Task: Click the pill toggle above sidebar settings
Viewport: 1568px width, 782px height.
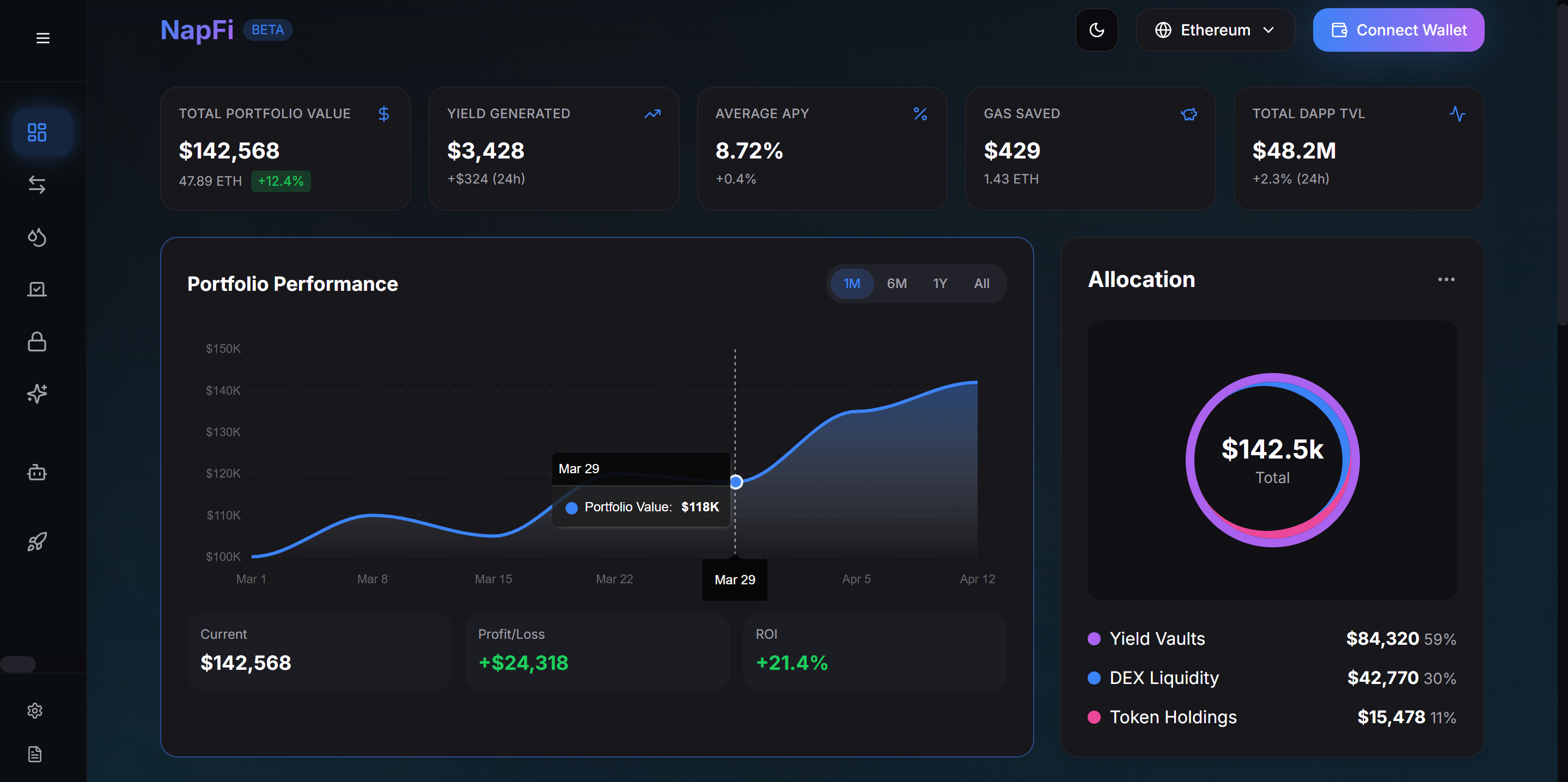Action: click(x=19, y=664)
